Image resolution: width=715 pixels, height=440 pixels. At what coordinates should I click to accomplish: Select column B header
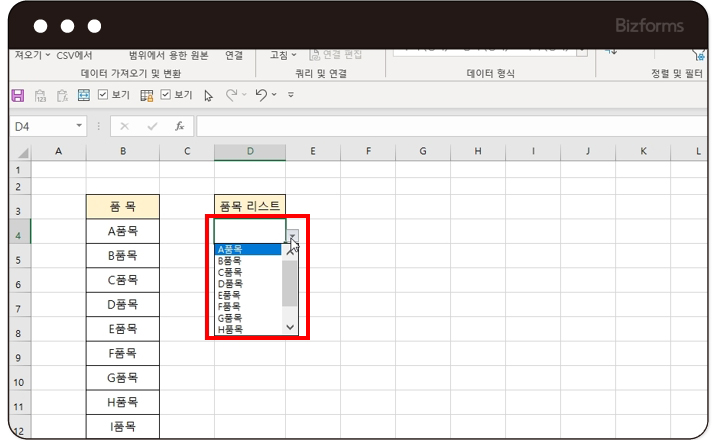(x=123, y=151)
